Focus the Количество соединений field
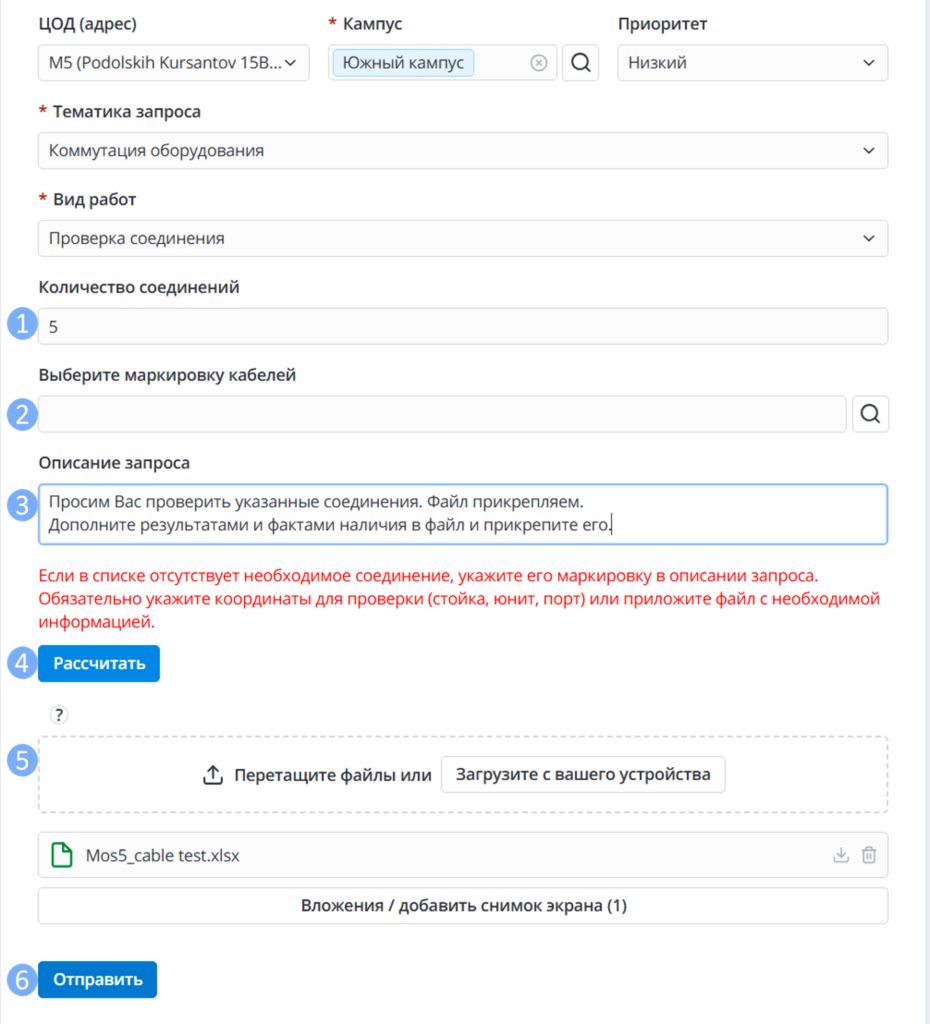930x1024 pixels. (x=463, y=327)
